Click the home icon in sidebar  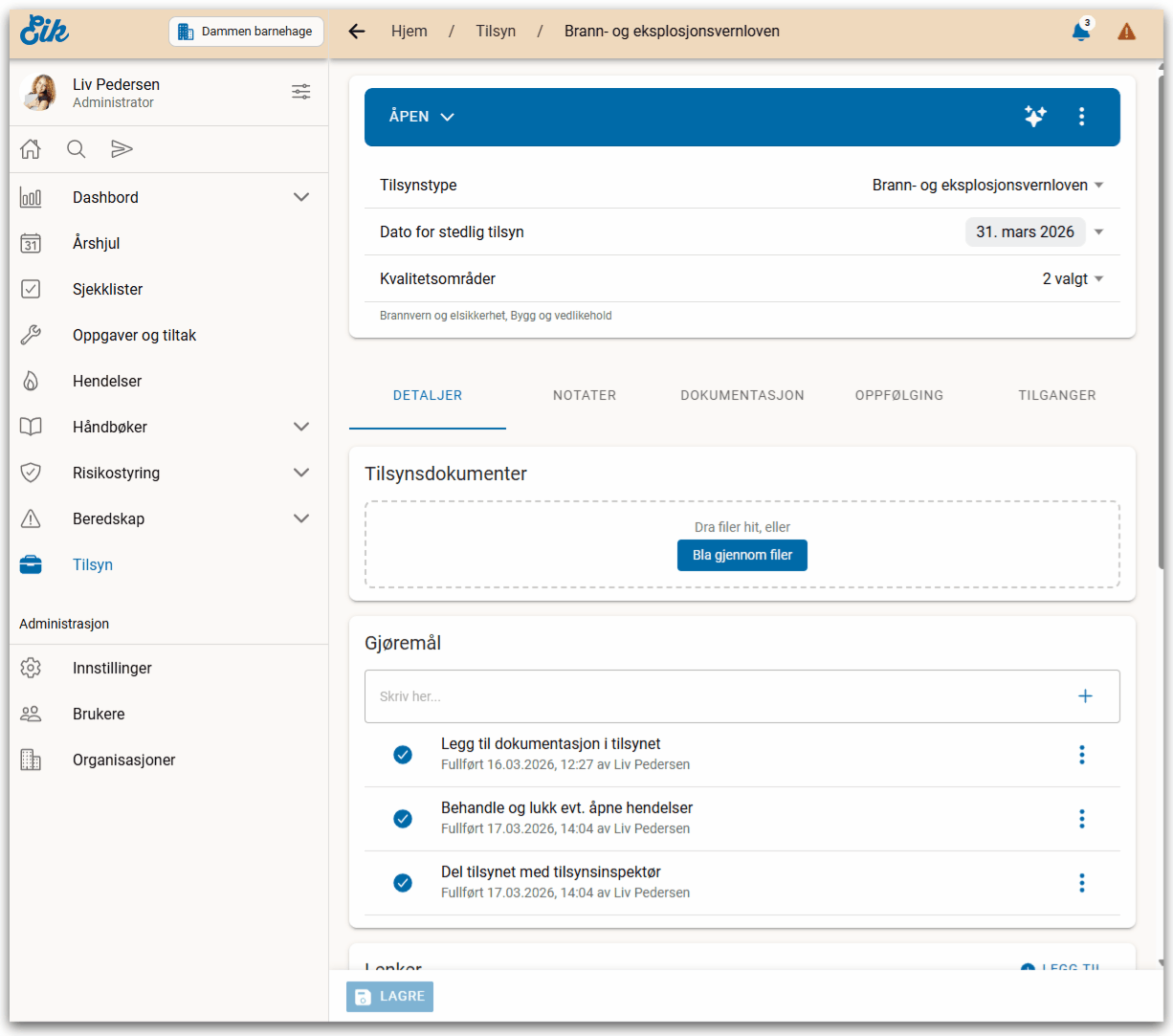tap(31, 149)
